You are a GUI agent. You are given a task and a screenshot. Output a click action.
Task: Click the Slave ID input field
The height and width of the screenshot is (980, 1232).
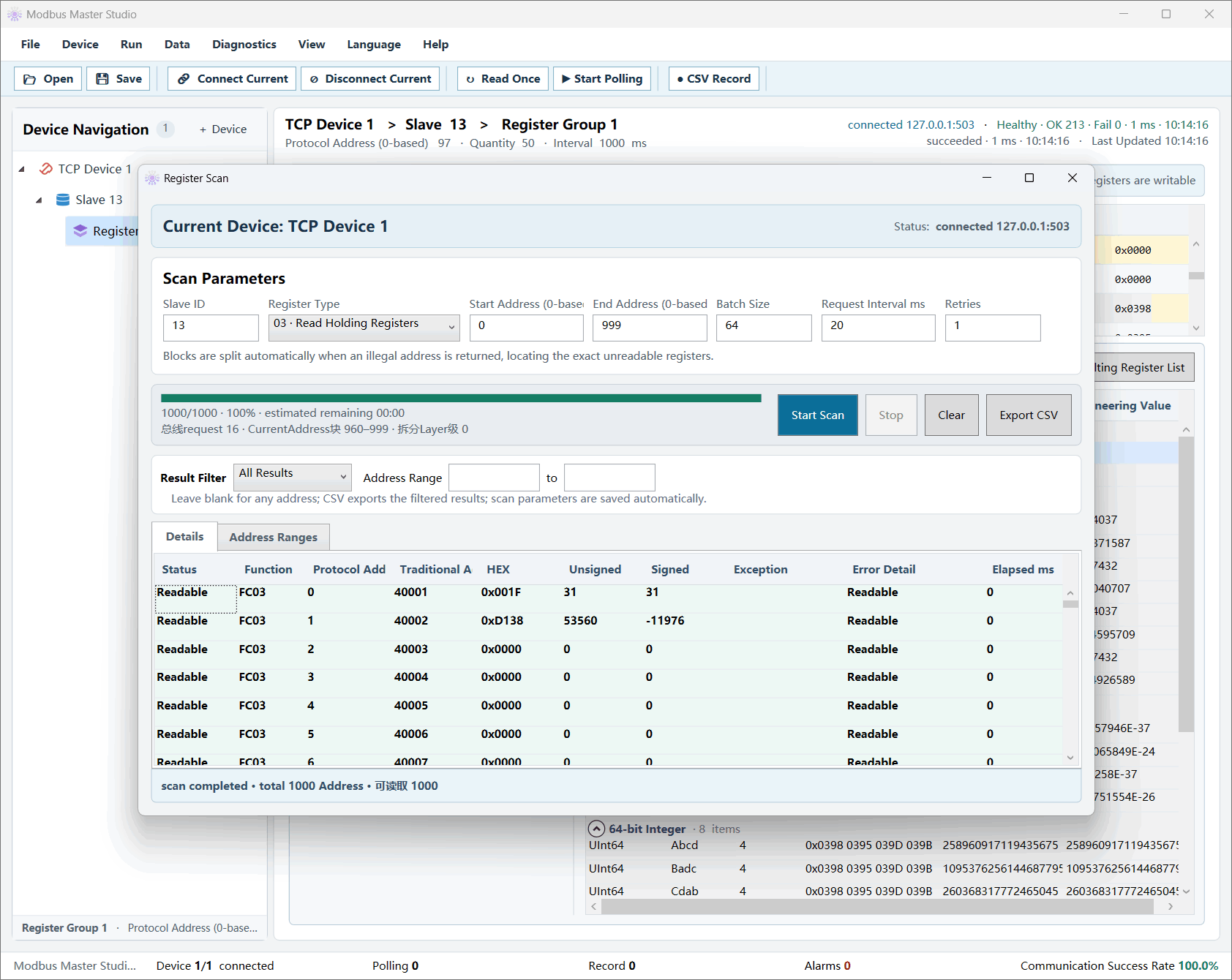[x=211, y=328]
